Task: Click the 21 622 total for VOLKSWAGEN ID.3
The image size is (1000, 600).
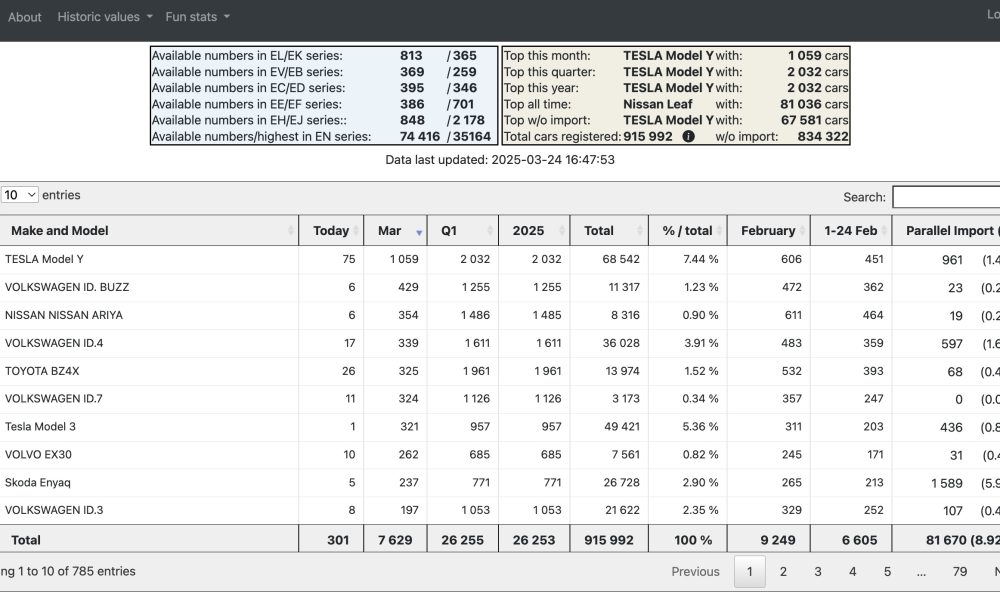Action: tap(622, 511)
